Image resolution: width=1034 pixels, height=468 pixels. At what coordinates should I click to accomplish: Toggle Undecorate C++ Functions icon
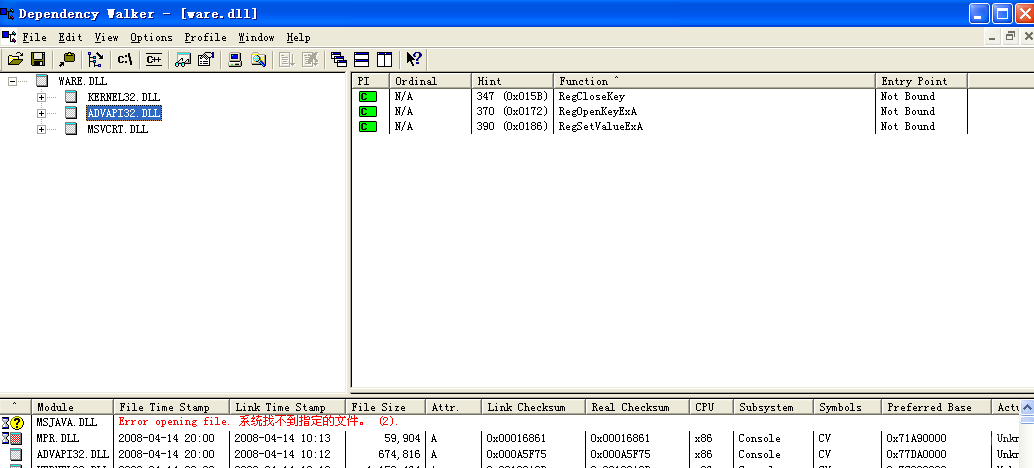[154, 59]
